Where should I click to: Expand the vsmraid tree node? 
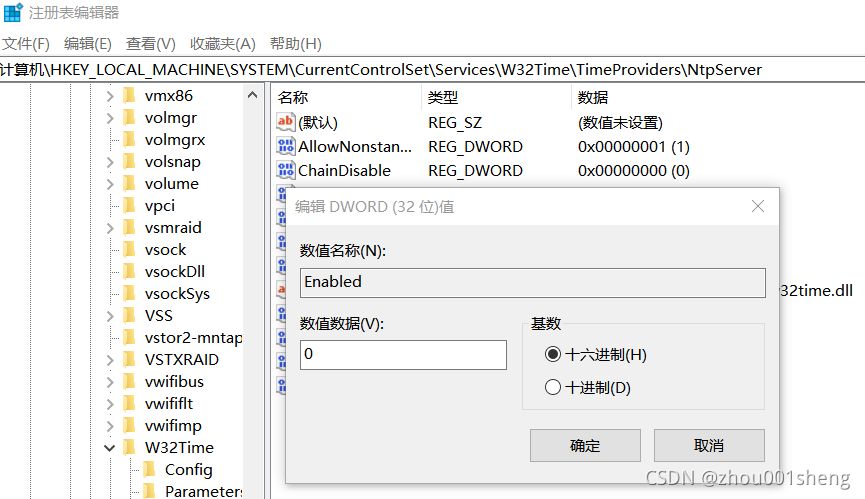pos(110,228)
